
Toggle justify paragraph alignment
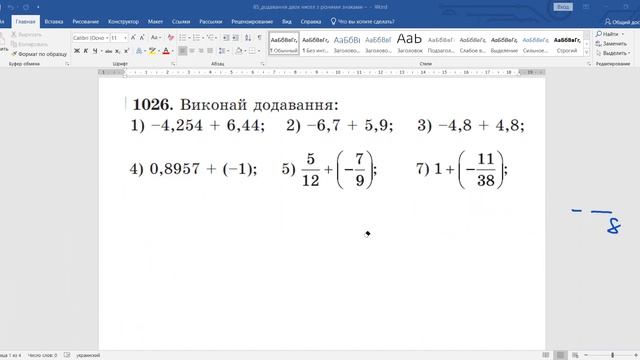tap(210, 51)
